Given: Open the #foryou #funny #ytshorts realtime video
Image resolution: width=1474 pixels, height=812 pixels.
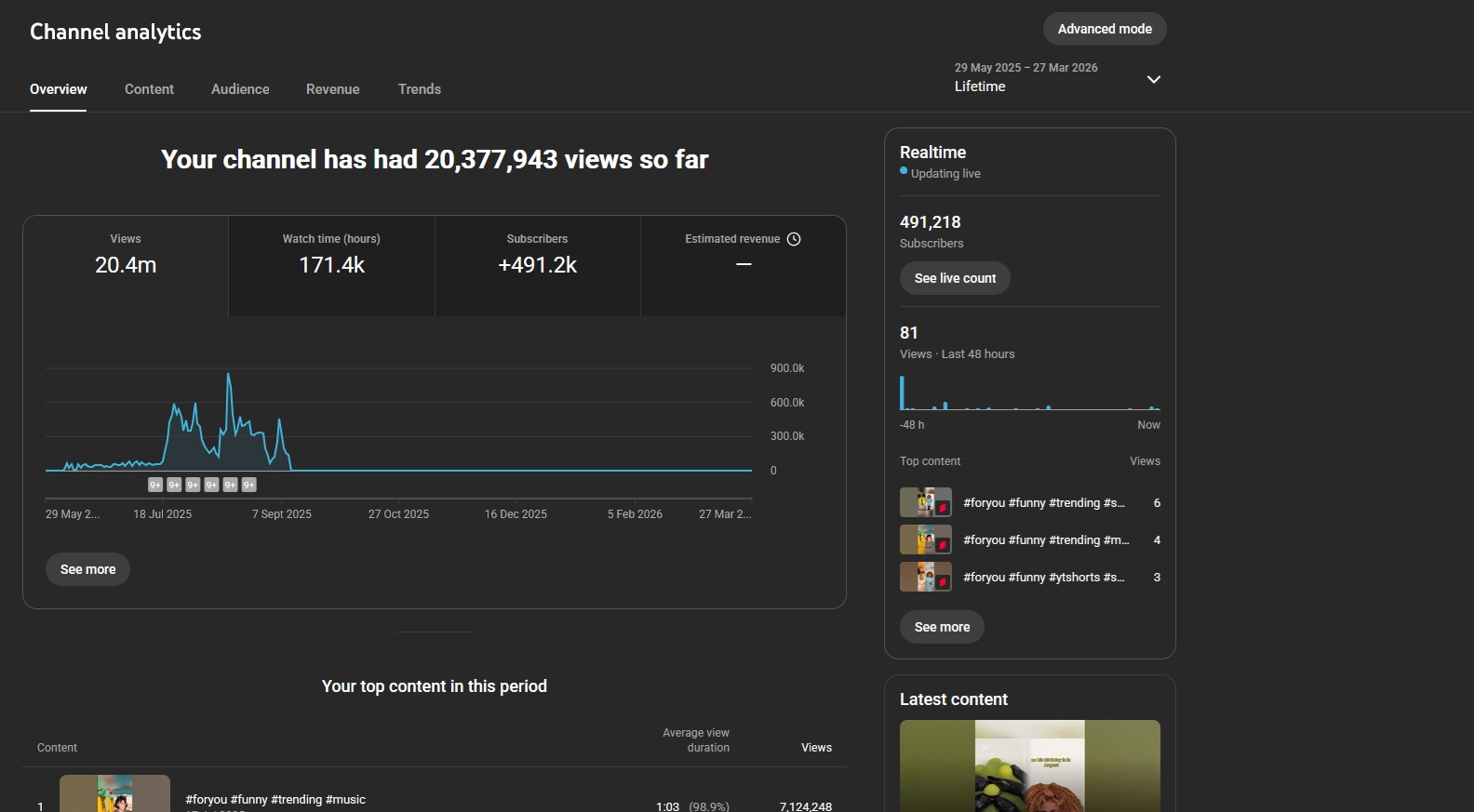Looking at the screenshot, I should pyautogui.click(x=1043, y=578).
